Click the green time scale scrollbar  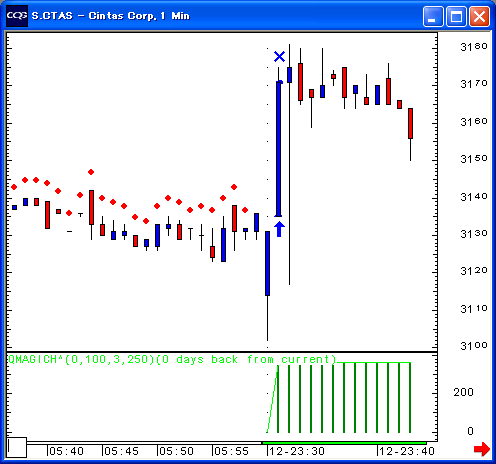344,443
